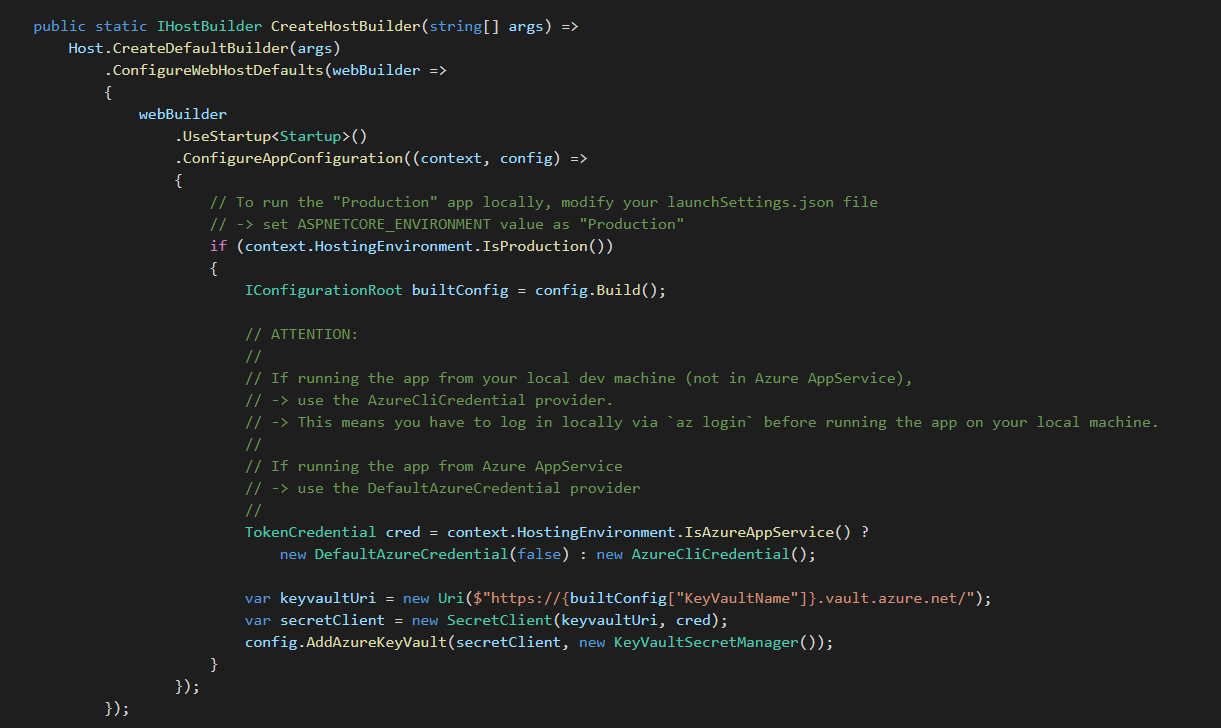Click the // ATTENTION: comment
Screen dimensions: 1221x728
[x=302, y=334]
